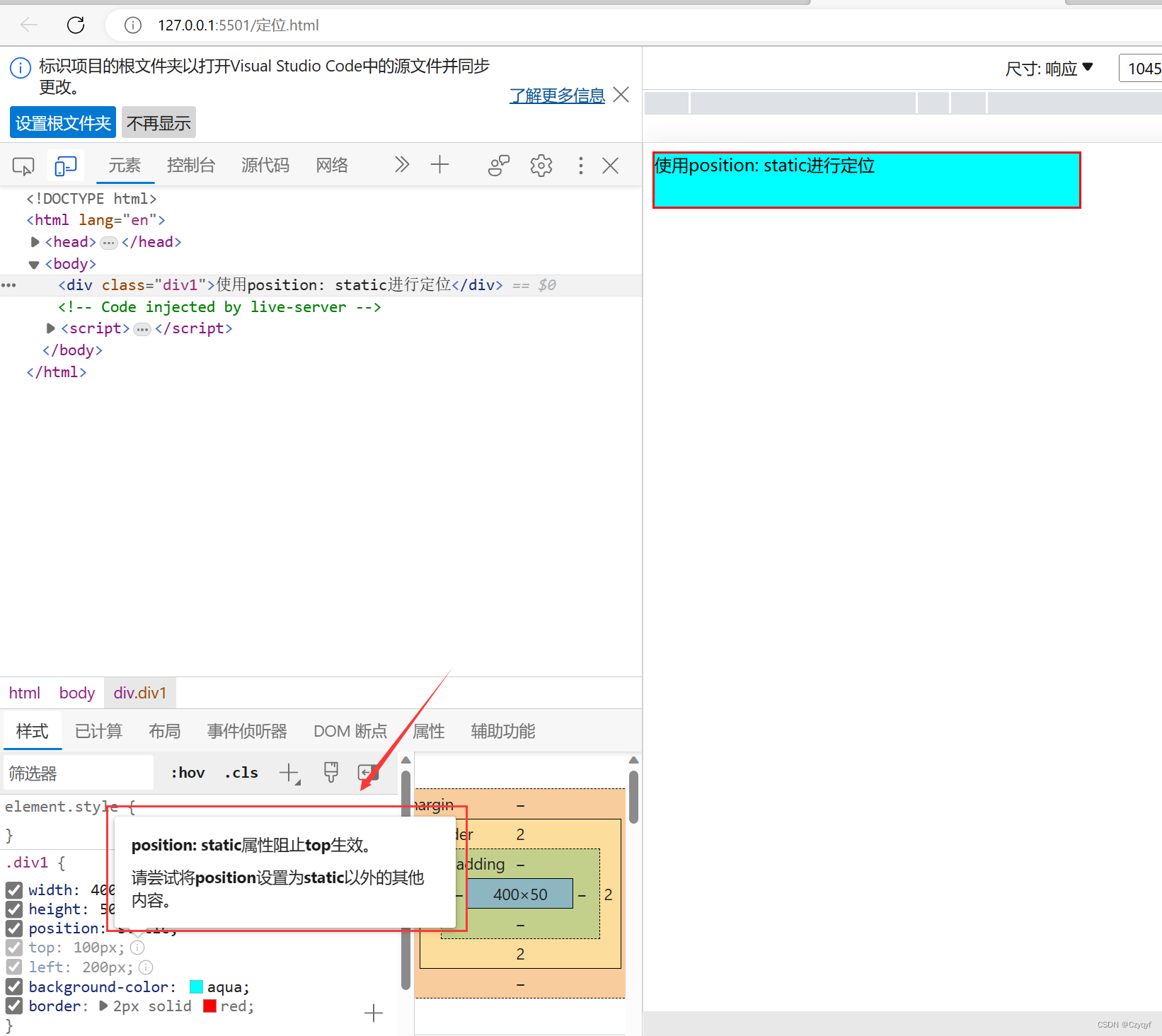The height and width of the screenshot is (1036, 1162).
Task: Click the new style rule plus icon
Action: pyautogui.click(x=289, y=773)
